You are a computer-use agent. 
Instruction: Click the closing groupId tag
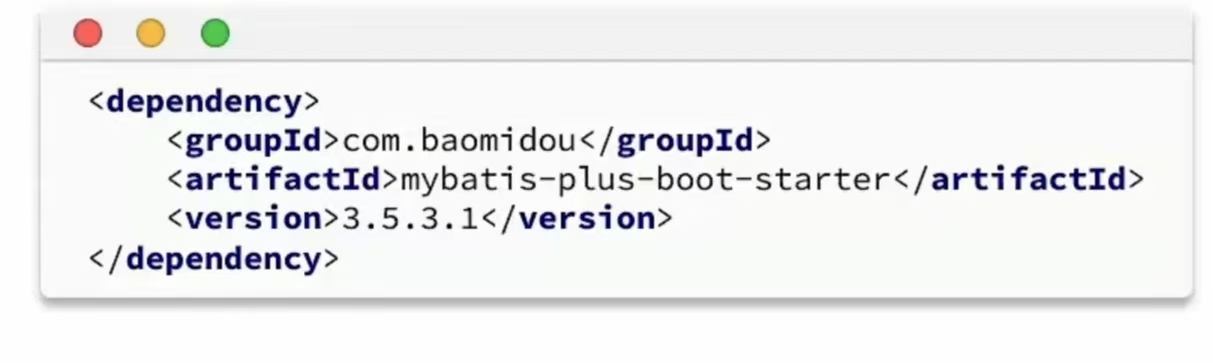click(x=675, y=141)
